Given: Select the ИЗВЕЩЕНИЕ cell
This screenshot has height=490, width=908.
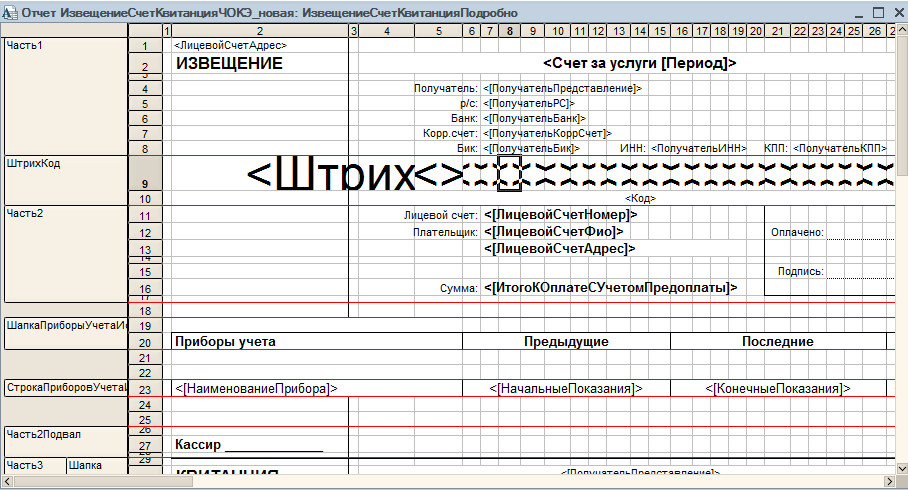Looking at the screenshot, I should pyautogui.click(x=230, y=64).
